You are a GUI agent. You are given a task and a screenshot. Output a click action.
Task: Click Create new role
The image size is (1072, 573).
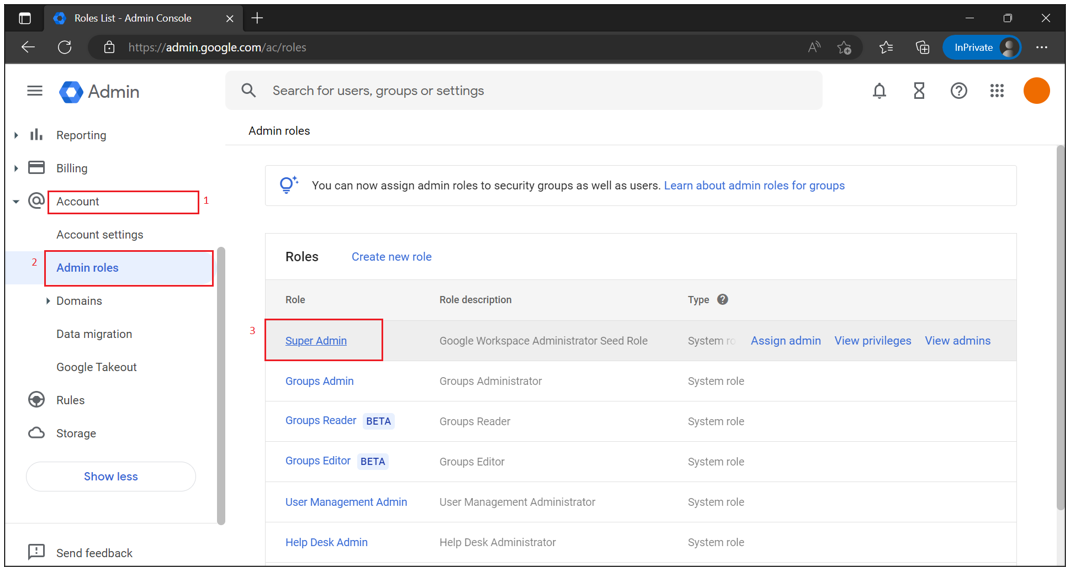click(392, 256)
